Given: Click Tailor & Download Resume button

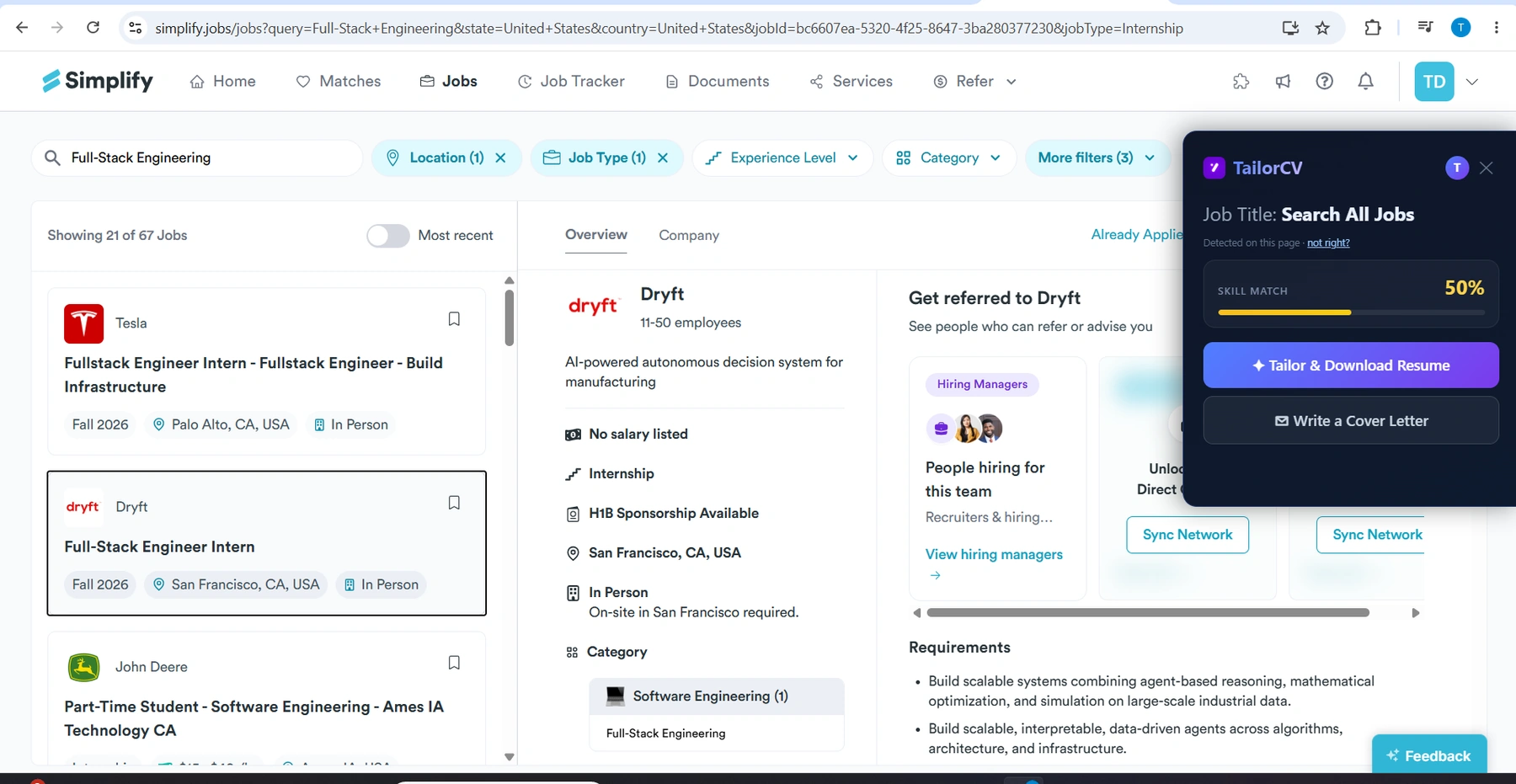Looking at the screenshot, I should tap(1351, 365).
